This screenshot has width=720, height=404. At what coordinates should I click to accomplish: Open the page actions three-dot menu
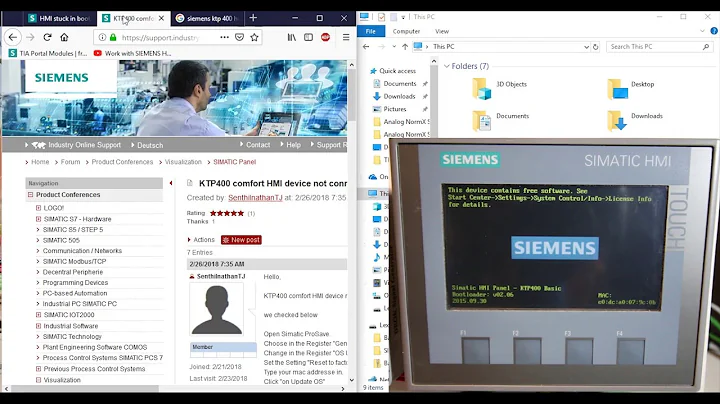pos(224,37)
